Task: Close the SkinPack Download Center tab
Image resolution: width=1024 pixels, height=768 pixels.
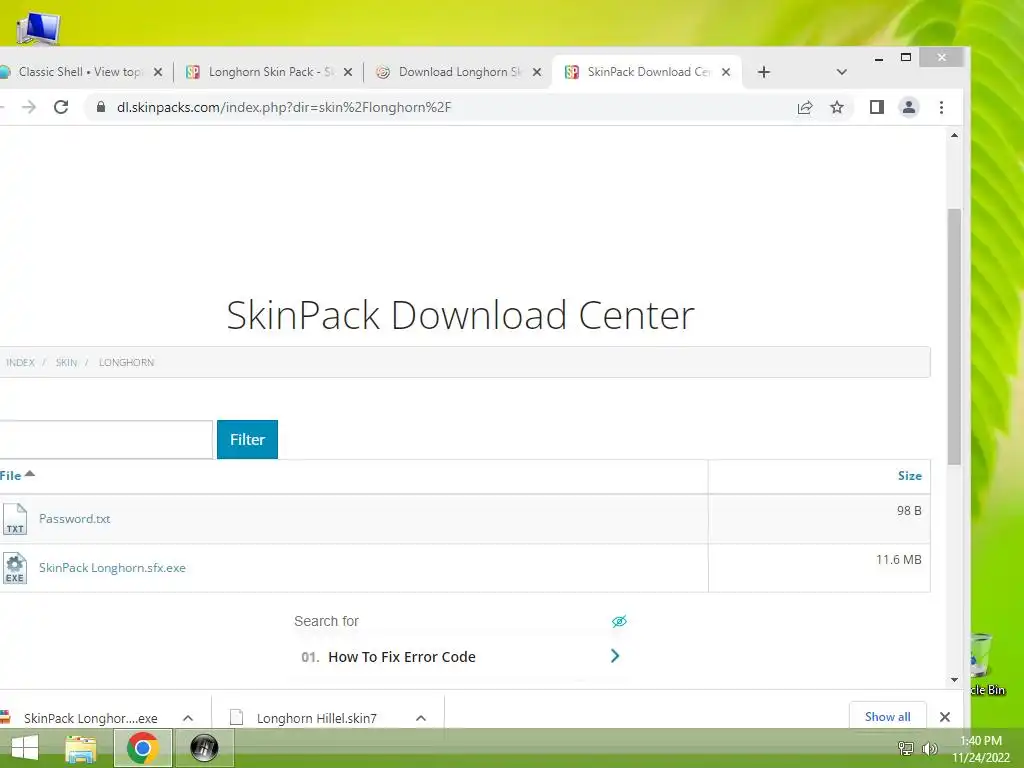Action: (726, 72)
